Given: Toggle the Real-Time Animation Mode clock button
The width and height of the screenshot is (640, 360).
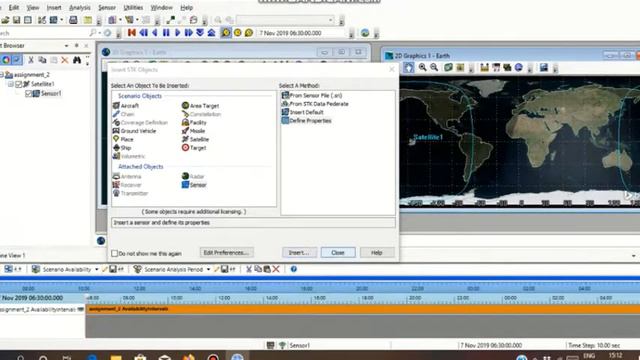Looking at the screenshot, I should (238, 33).
